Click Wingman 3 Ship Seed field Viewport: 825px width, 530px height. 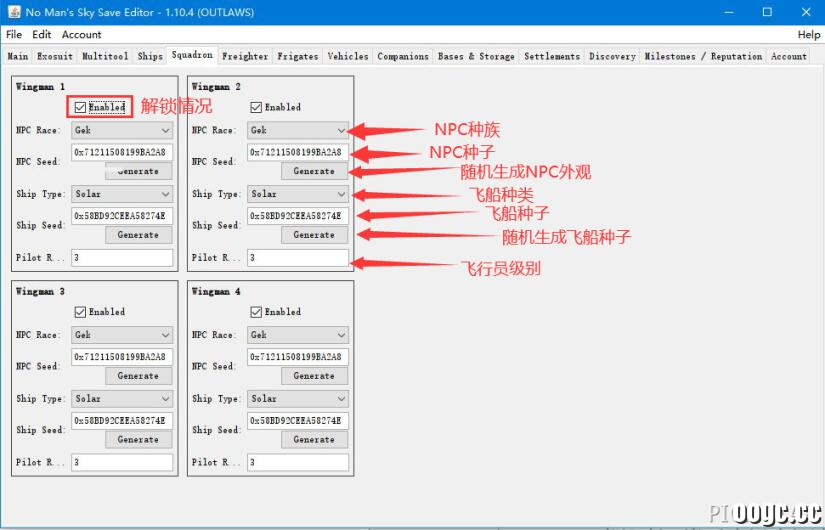122,421
